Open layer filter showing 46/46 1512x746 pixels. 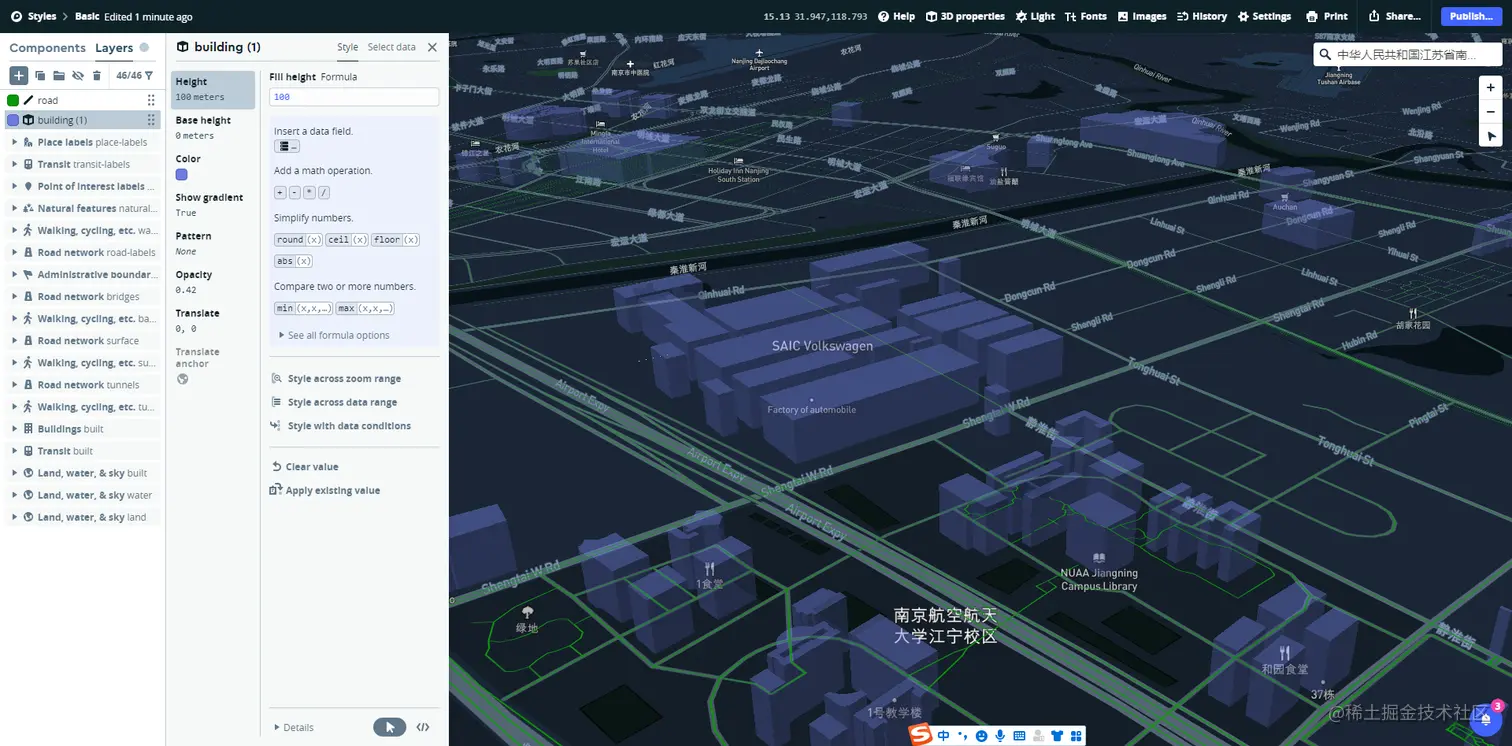pos(134,75)
